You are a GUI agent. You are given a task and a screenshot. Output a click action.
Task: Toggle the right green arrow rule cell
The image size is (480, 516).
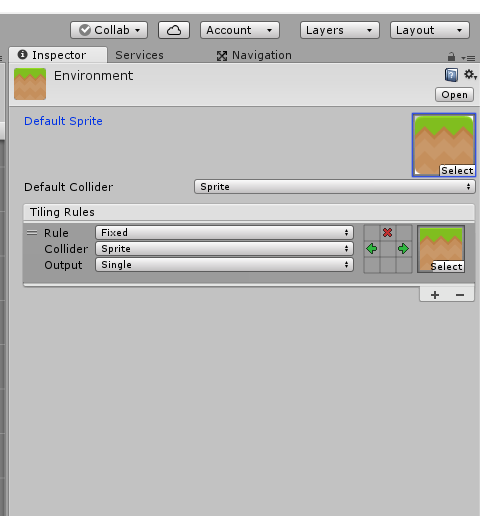pyautogui.click(x=403, y=249)
